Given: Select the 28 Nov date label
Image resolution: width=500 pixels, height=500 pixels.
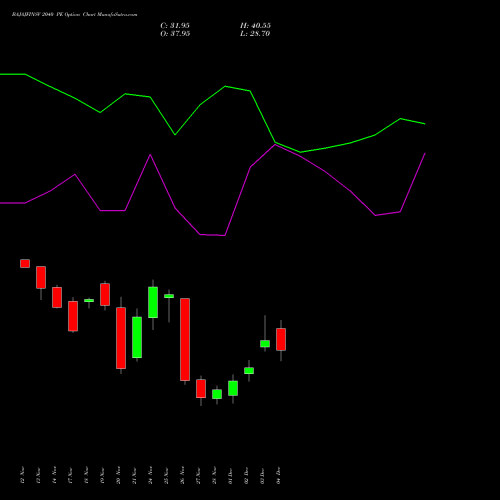Looking at the screenshot, I should tap(214, 475).
